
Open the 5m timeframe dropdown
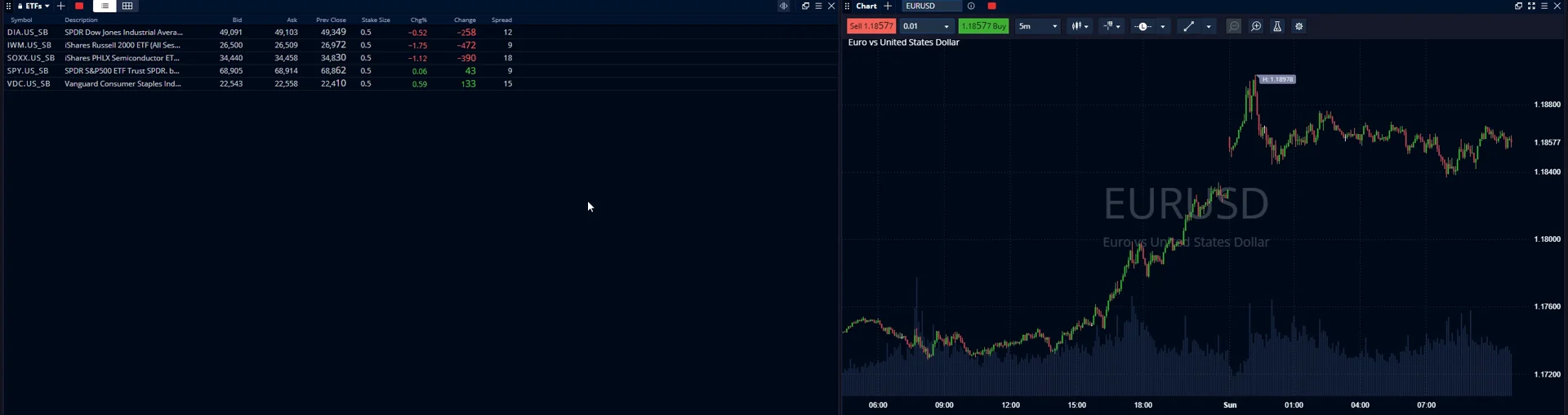(x=1037, y=26)
